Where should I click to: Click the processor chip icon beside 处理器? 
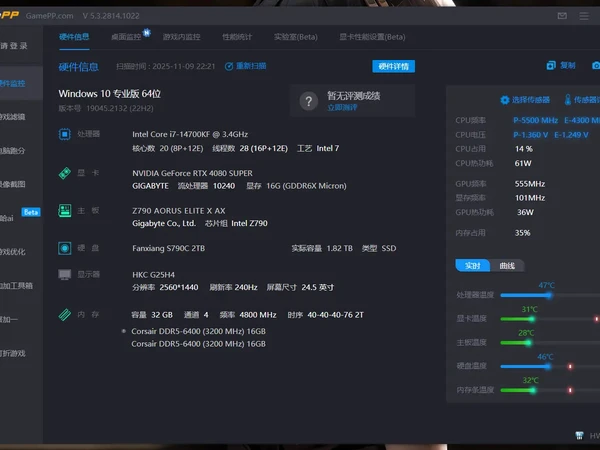point(65,134)
